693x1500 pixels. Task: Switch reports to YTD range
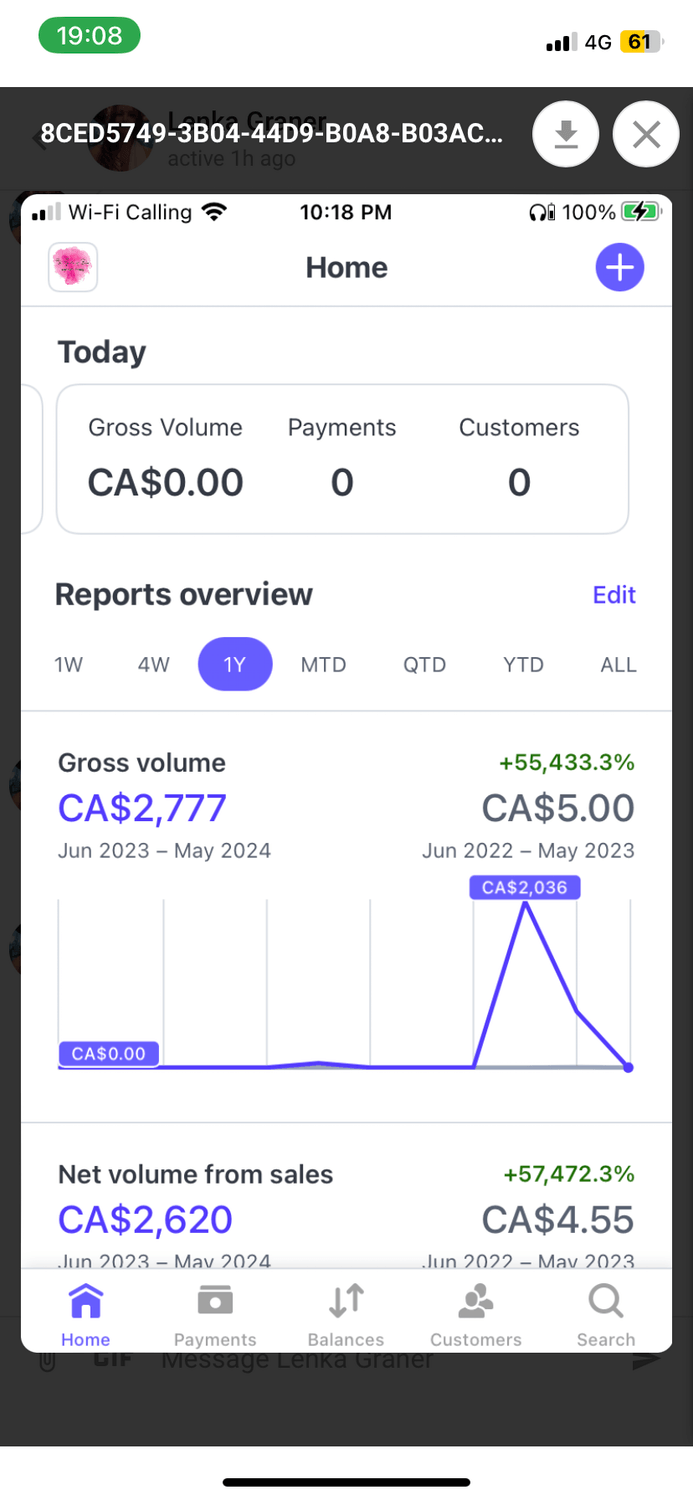(x=523, y=665)
